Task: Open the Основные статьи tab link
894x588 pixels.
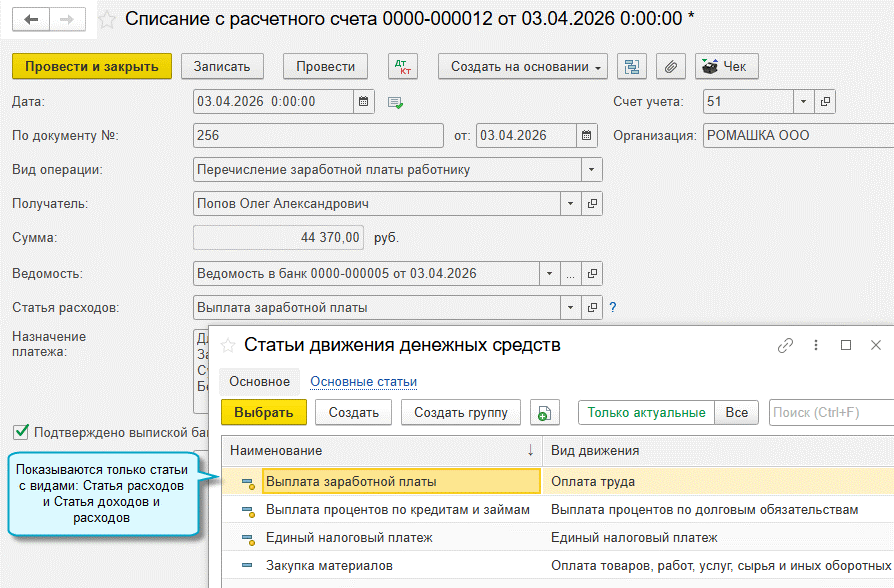Action: (x=363, y=382)
